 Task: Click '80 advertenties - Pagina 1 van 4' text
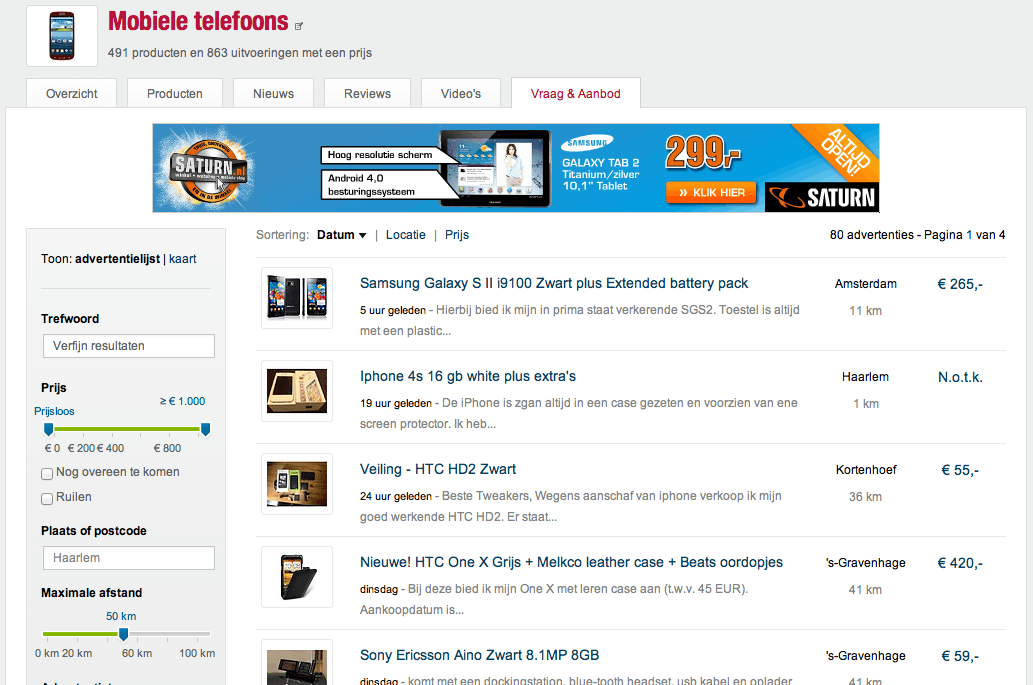(x=918, y=234)
